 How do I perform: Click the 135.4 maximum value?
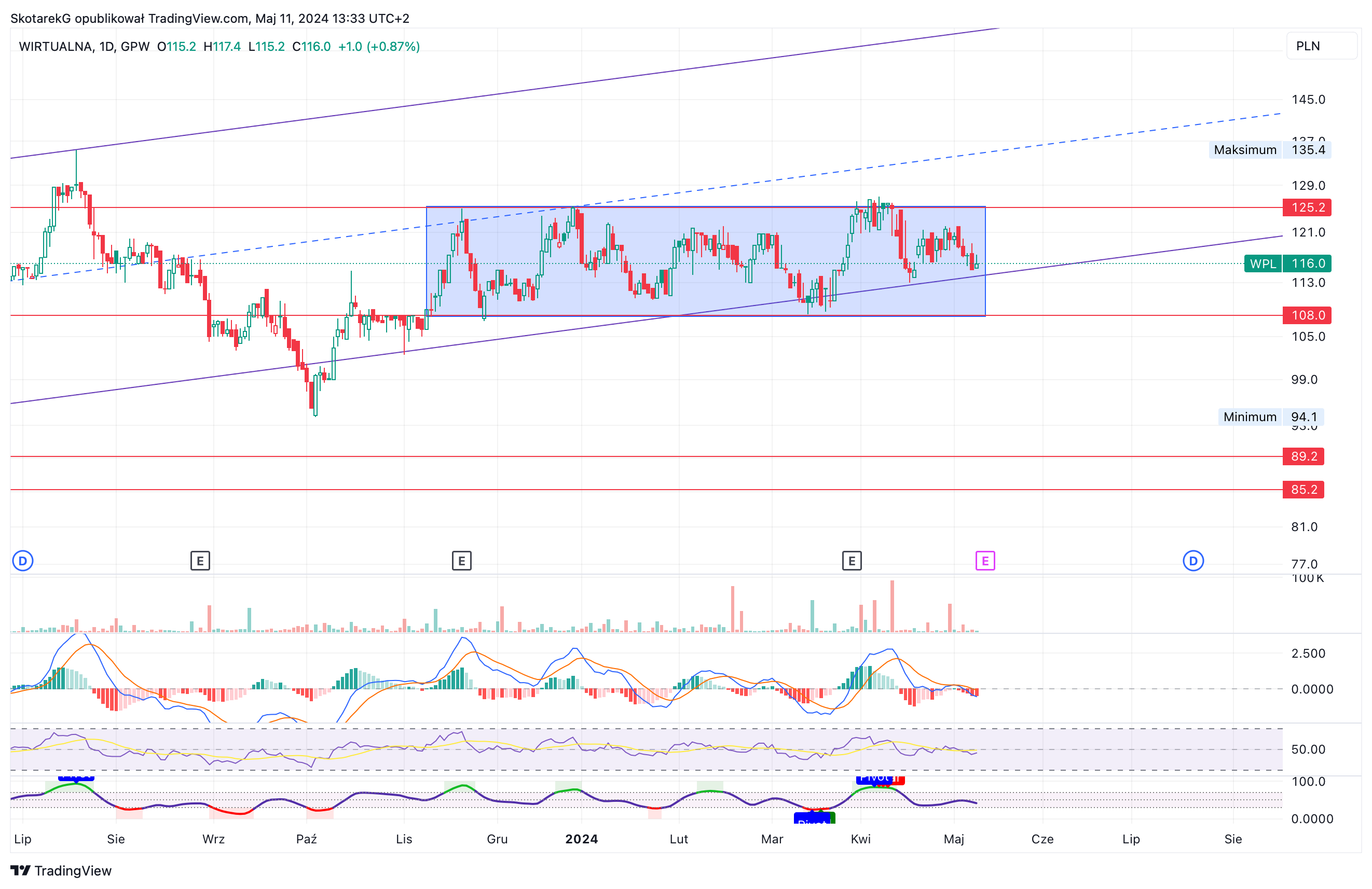[x=1307, y=150]
